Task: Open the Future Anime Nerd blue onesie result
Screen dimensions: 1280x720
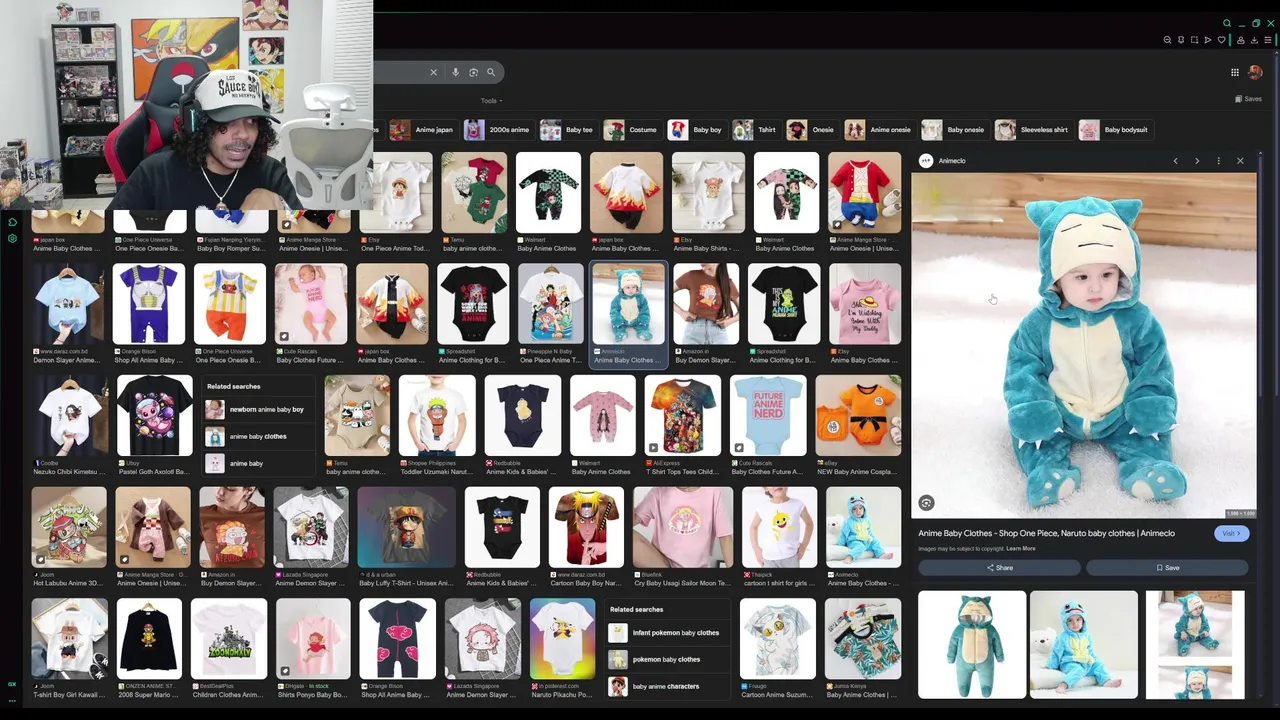Action: [768, 416]
